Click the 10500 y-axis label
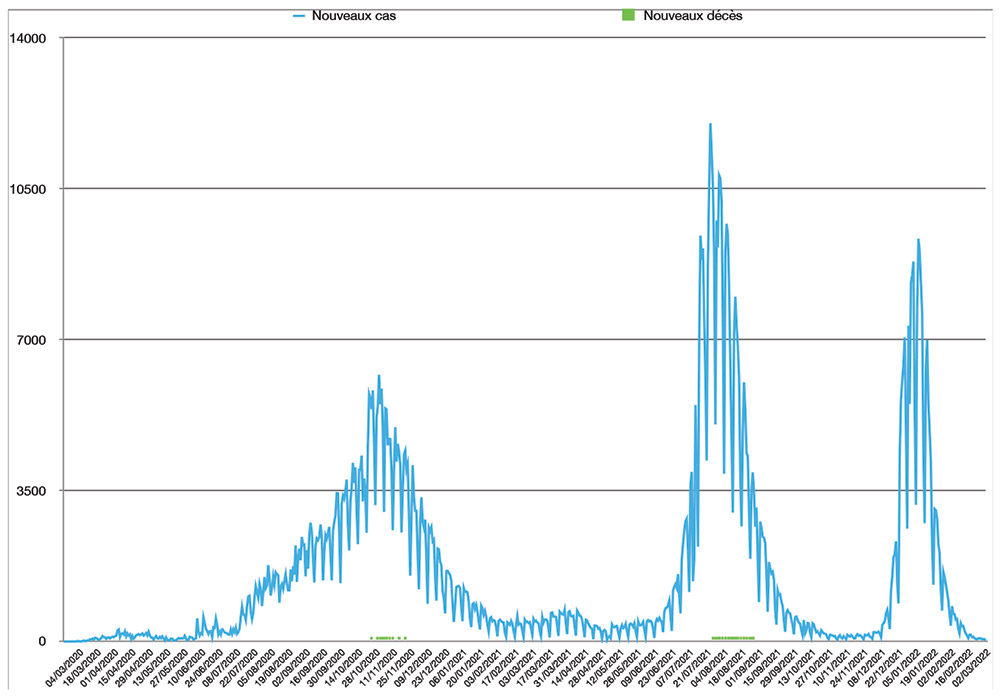The width and height of the screenshot is (1000, 698). (28, 189)
